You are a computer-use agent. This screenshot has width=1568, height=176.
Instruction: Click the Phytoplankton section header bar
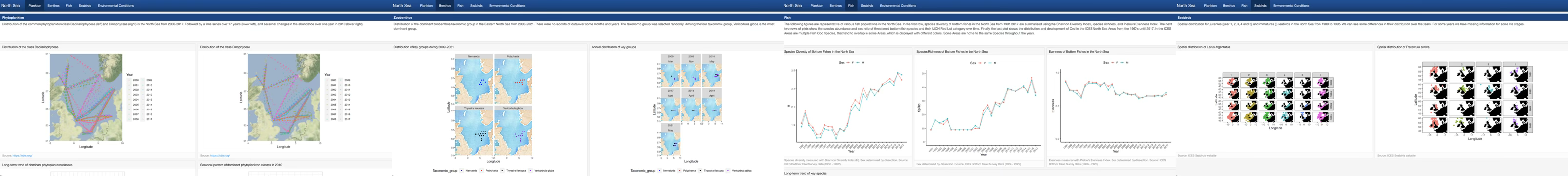pos(195,18)
